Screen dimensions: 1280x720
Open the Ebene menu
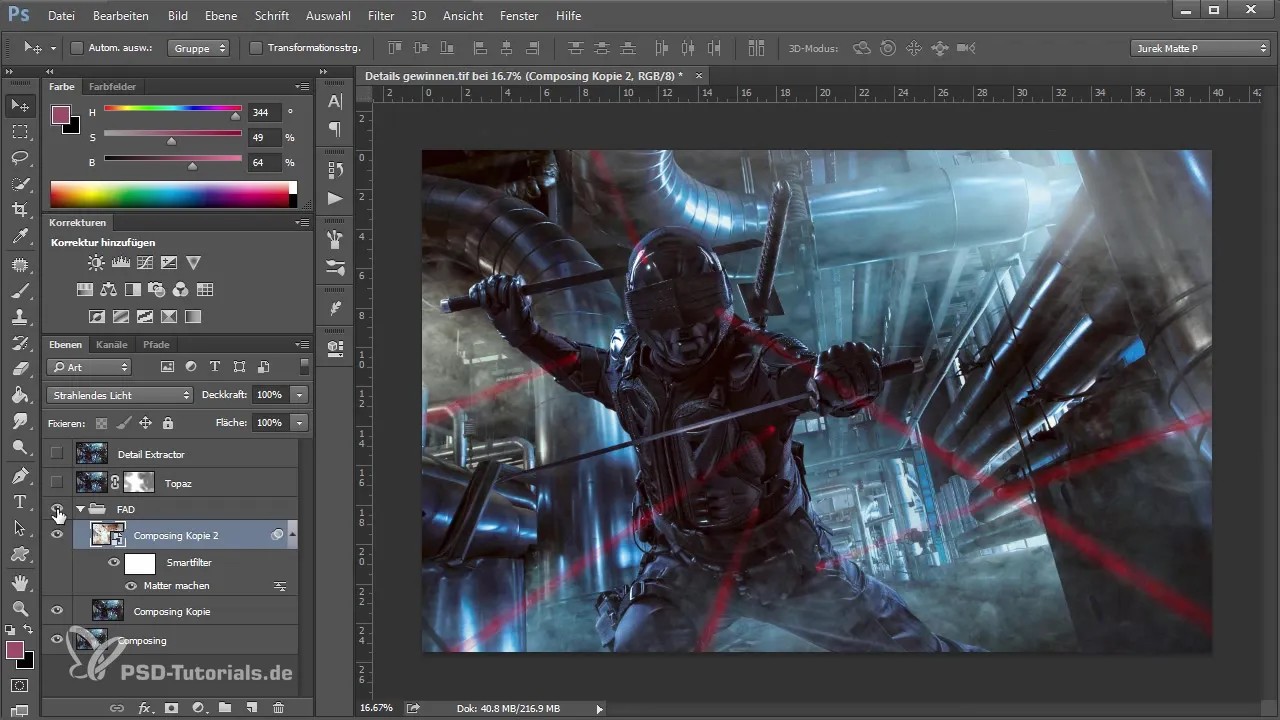pos(221,16)
